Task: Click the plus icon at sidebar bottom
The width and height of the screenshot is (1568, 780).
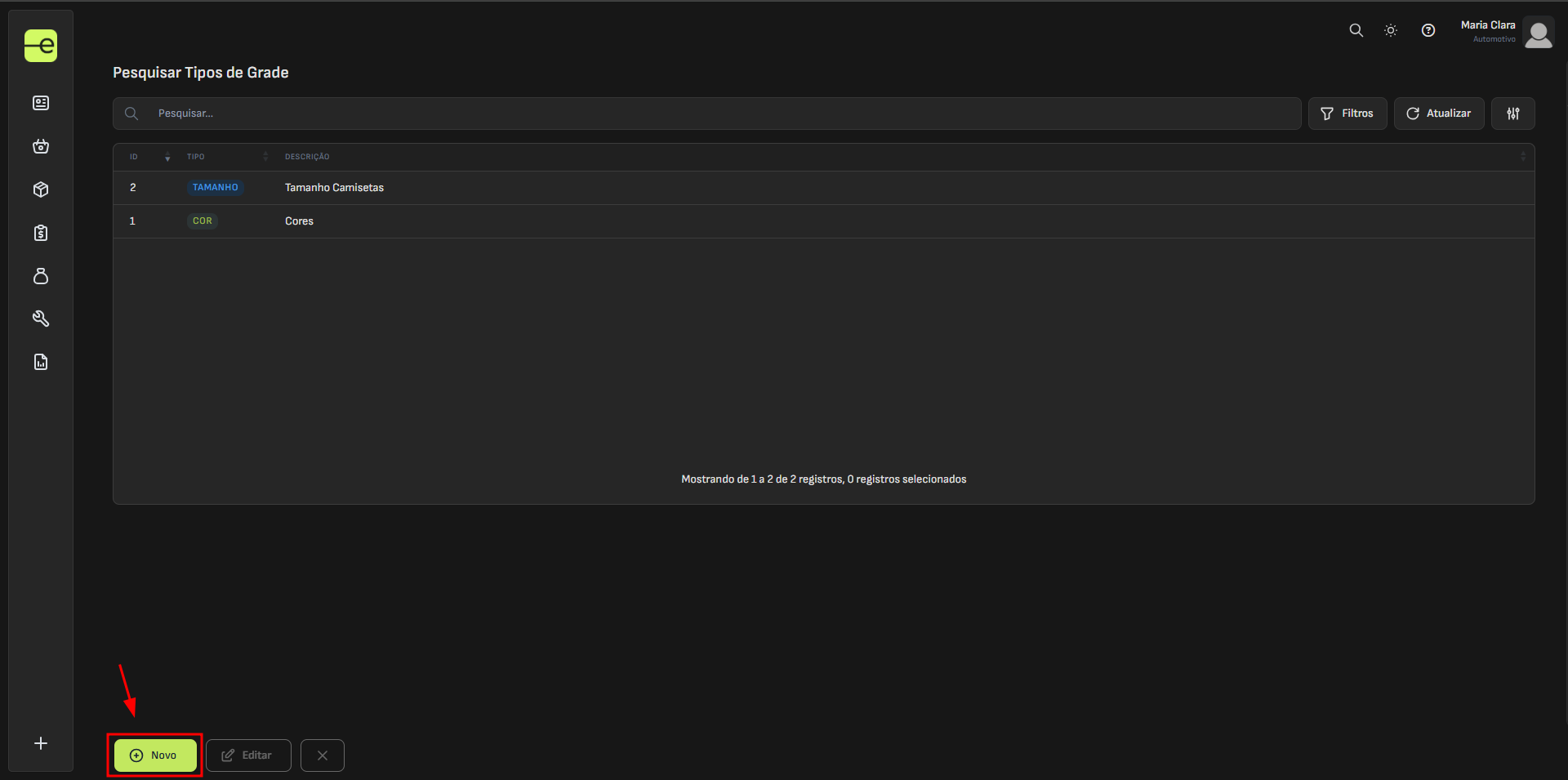Action: pyautogui.click(x=41, y=743)
